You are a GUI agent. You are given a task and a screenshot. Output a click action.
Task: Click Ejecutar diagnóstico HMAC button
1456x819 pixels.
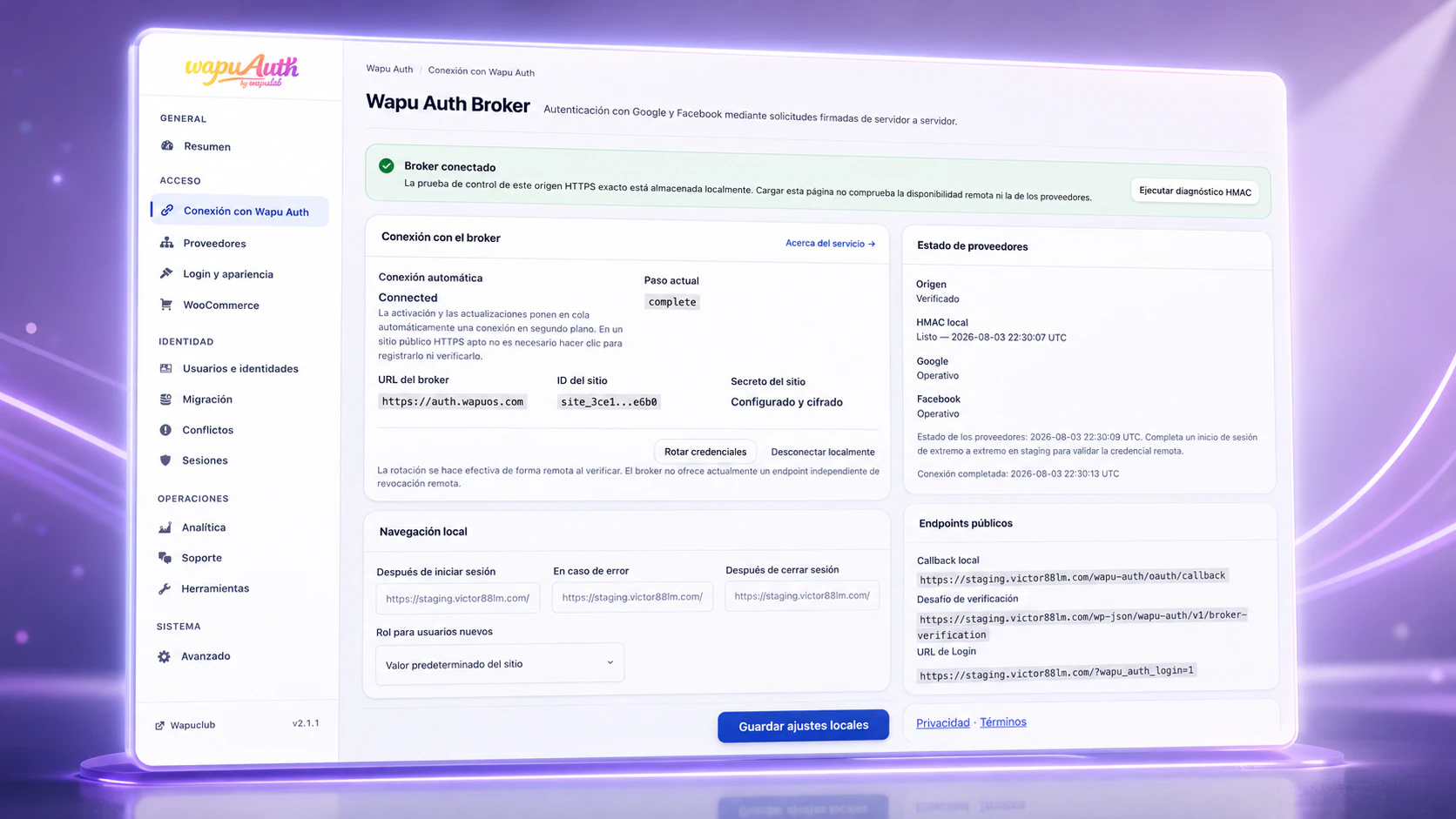(x=1195, y=191)
